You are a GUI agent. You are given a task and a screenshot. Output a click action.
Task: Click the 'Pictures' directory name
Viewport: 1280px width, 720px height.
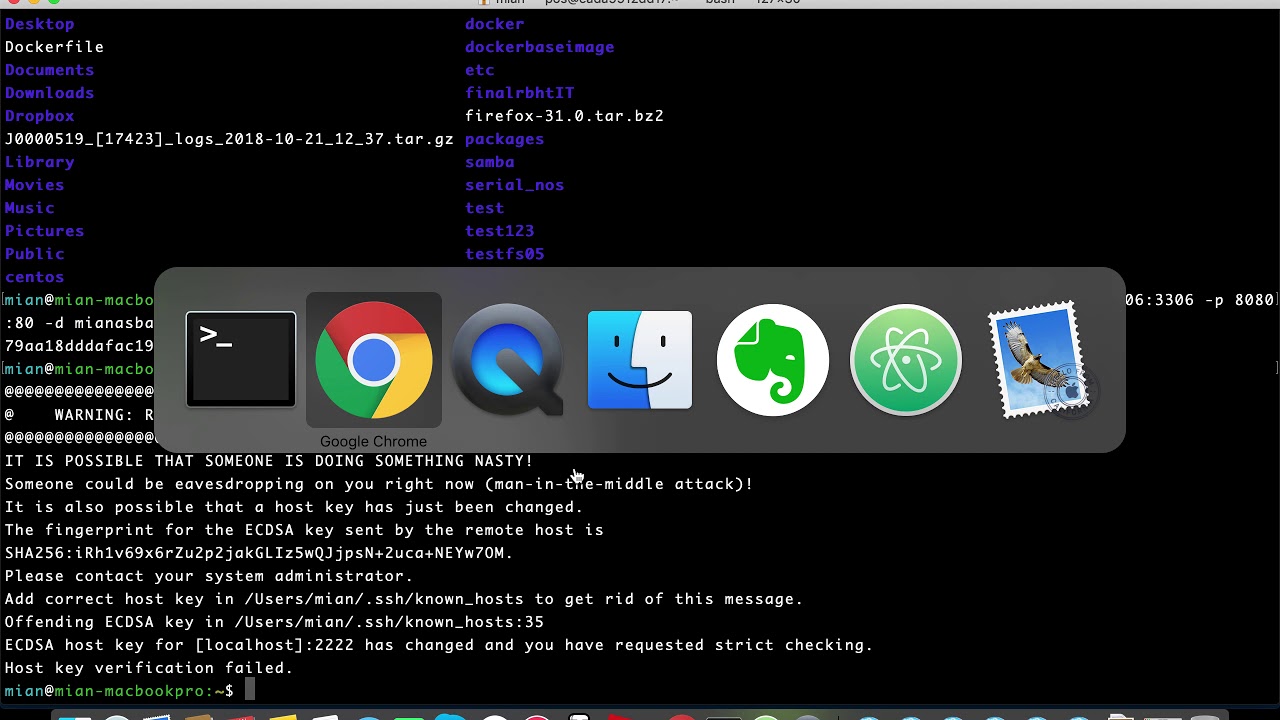(x=44, y=231)
